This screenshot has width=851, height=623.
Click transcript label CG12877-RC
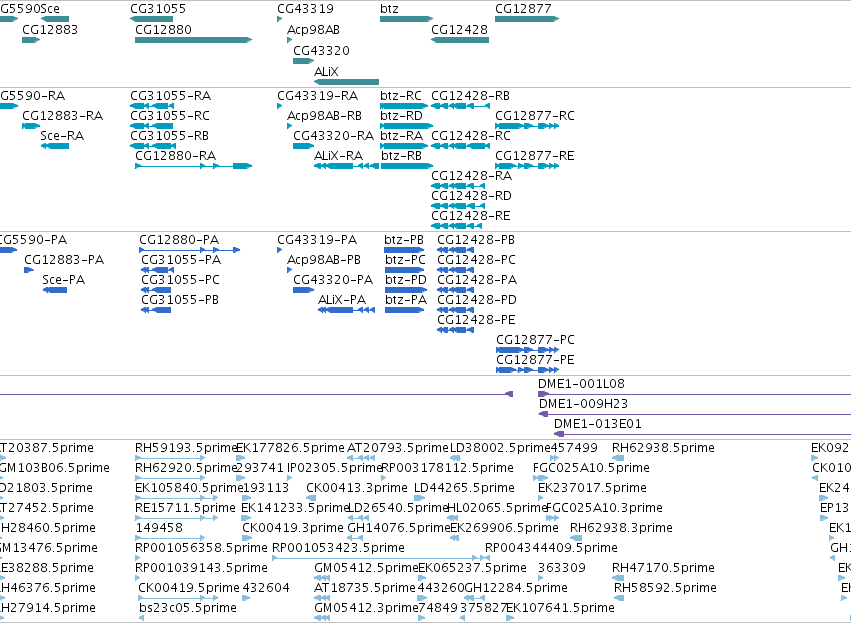pyautogui.click(x=535, y=116)
